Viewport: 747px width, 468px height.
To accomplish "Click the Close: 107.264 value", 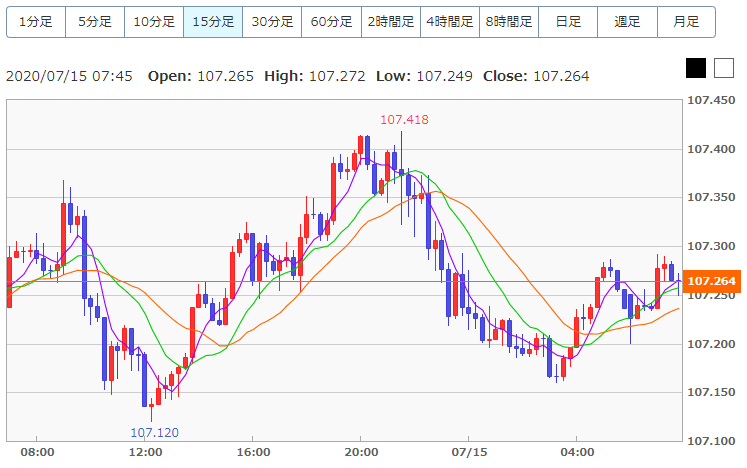I will (536, 76).
